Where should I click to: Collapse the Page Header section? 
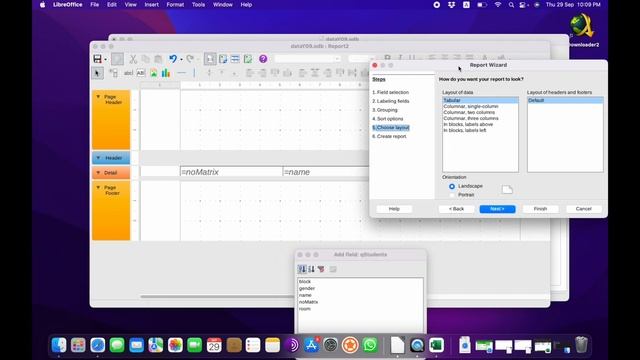(x=98, y=97)
